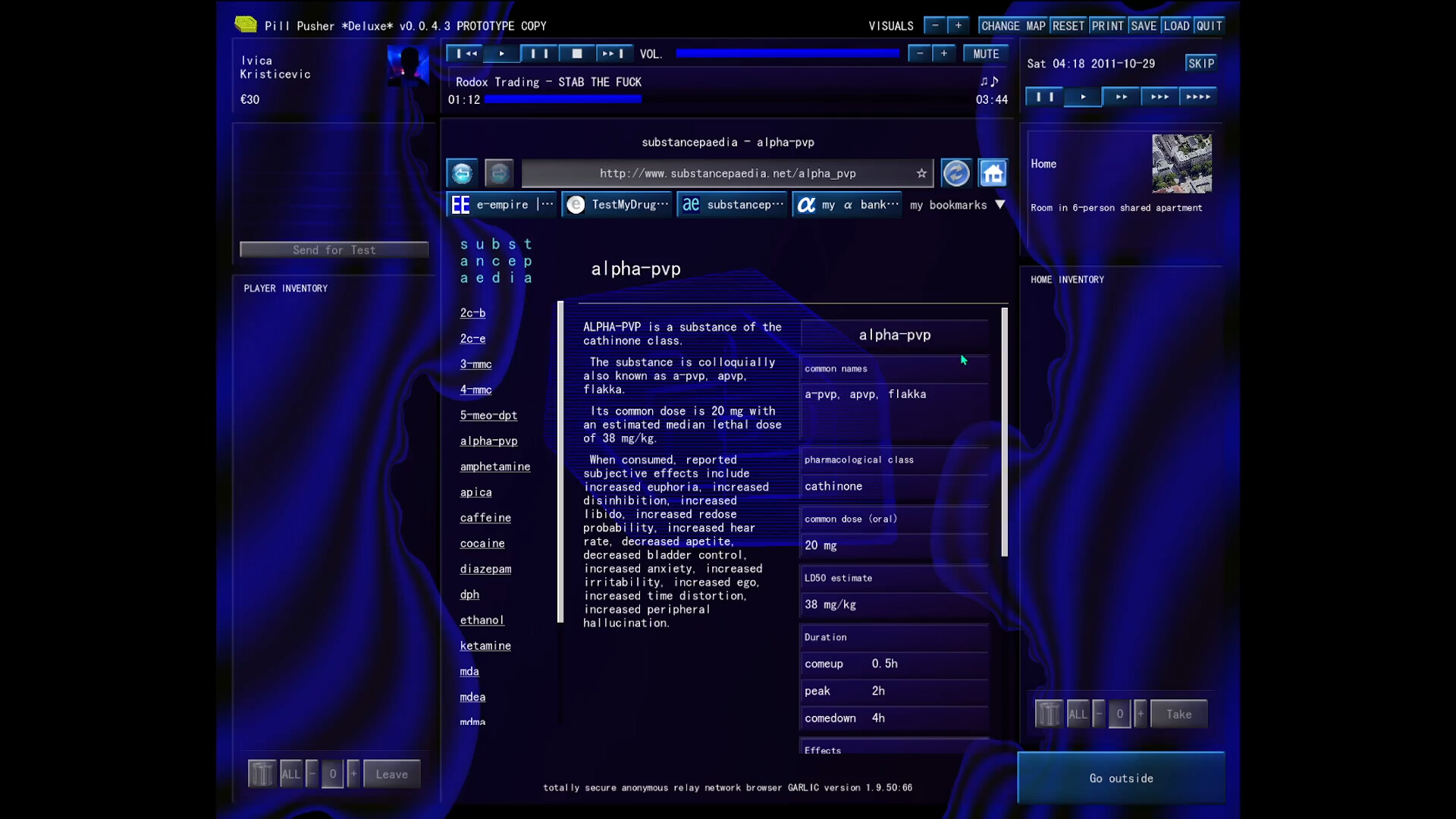1456x819 pixels.
Task: Play the music track
Action: point(502,54)
